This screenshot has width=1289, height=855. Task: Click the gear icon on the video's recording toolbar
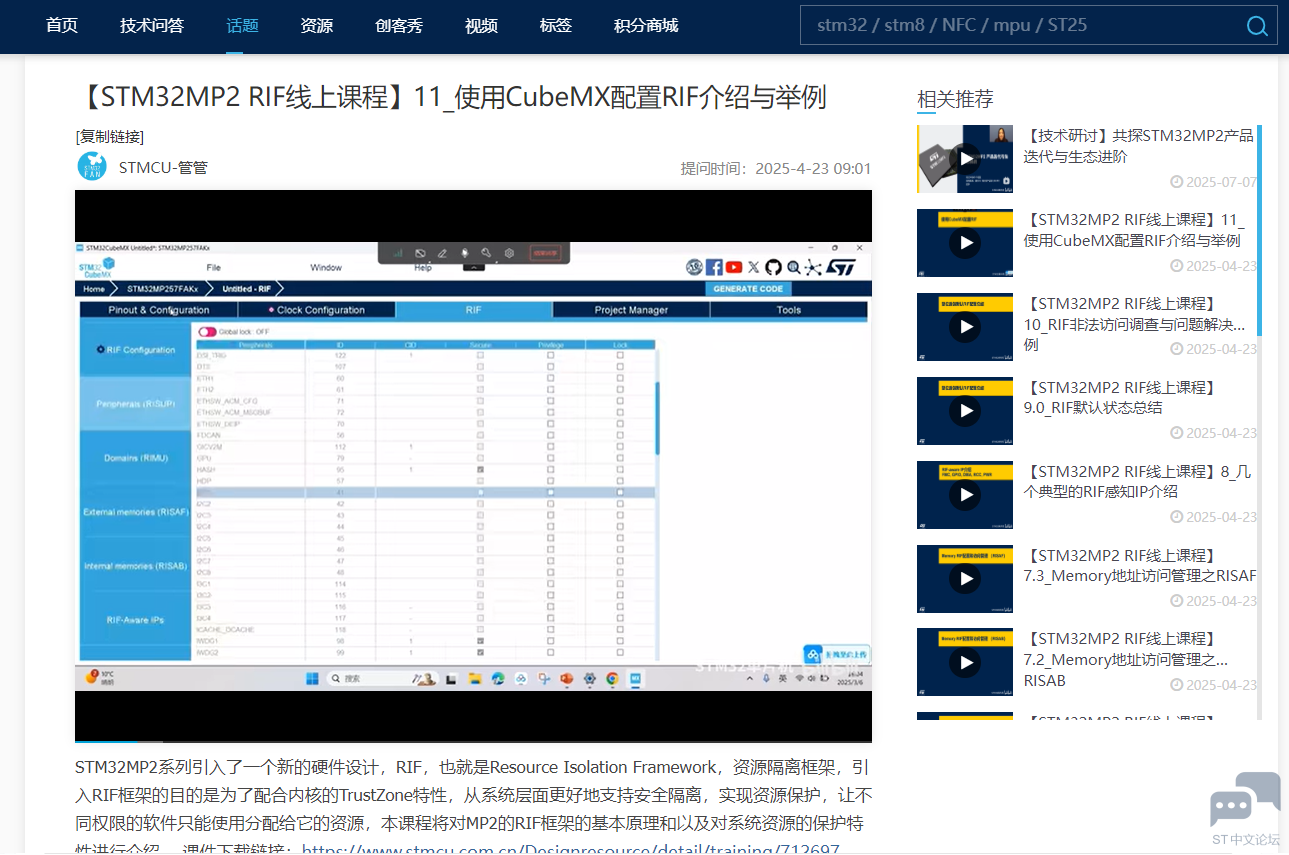click(x=509, y=254)
